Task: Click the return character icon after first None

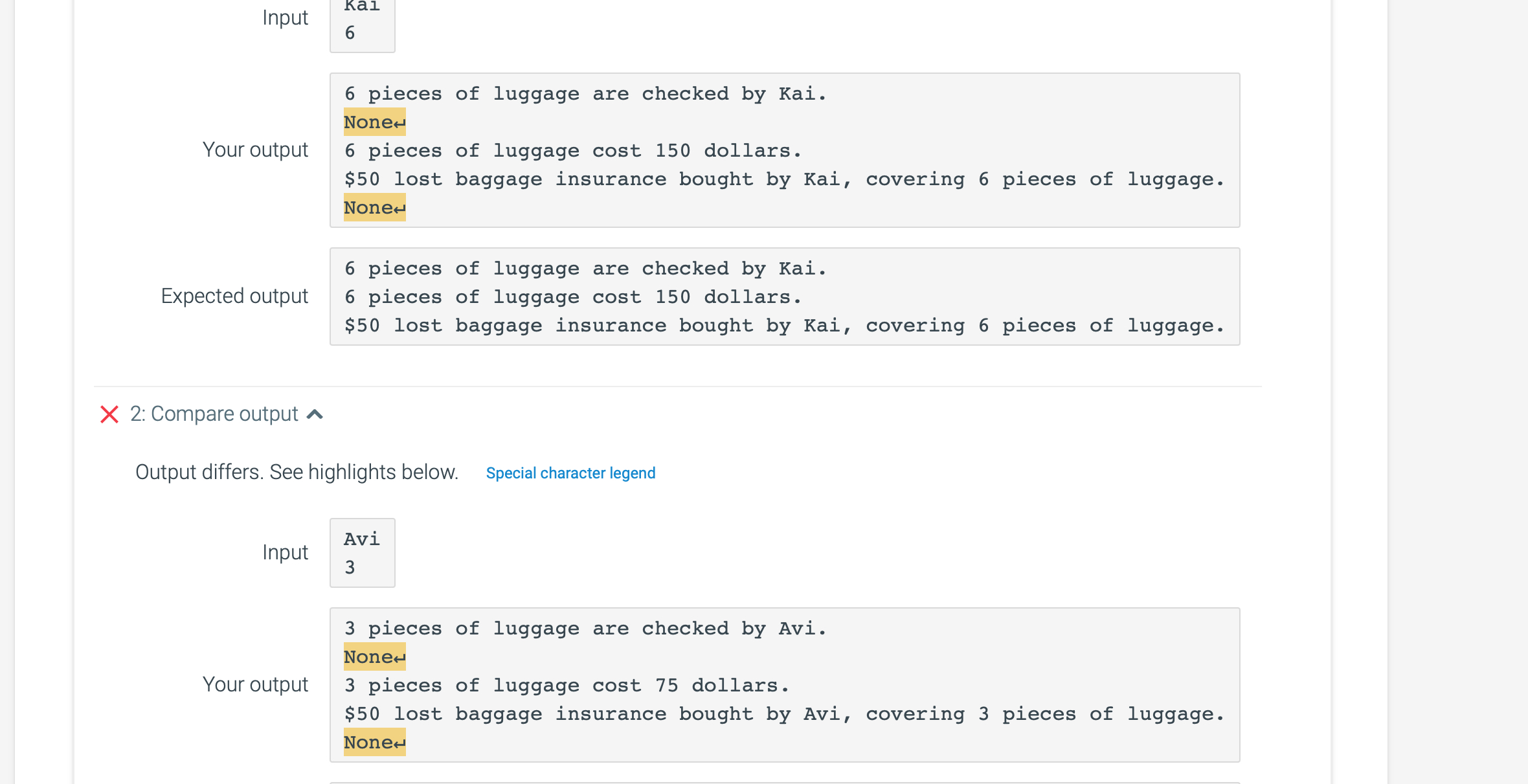Action: coord(399,122)
